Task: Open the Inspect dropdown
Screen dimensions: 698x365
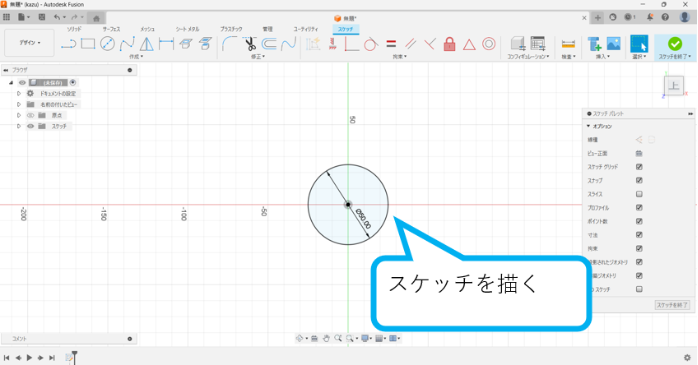Action: tap(568, 57)
